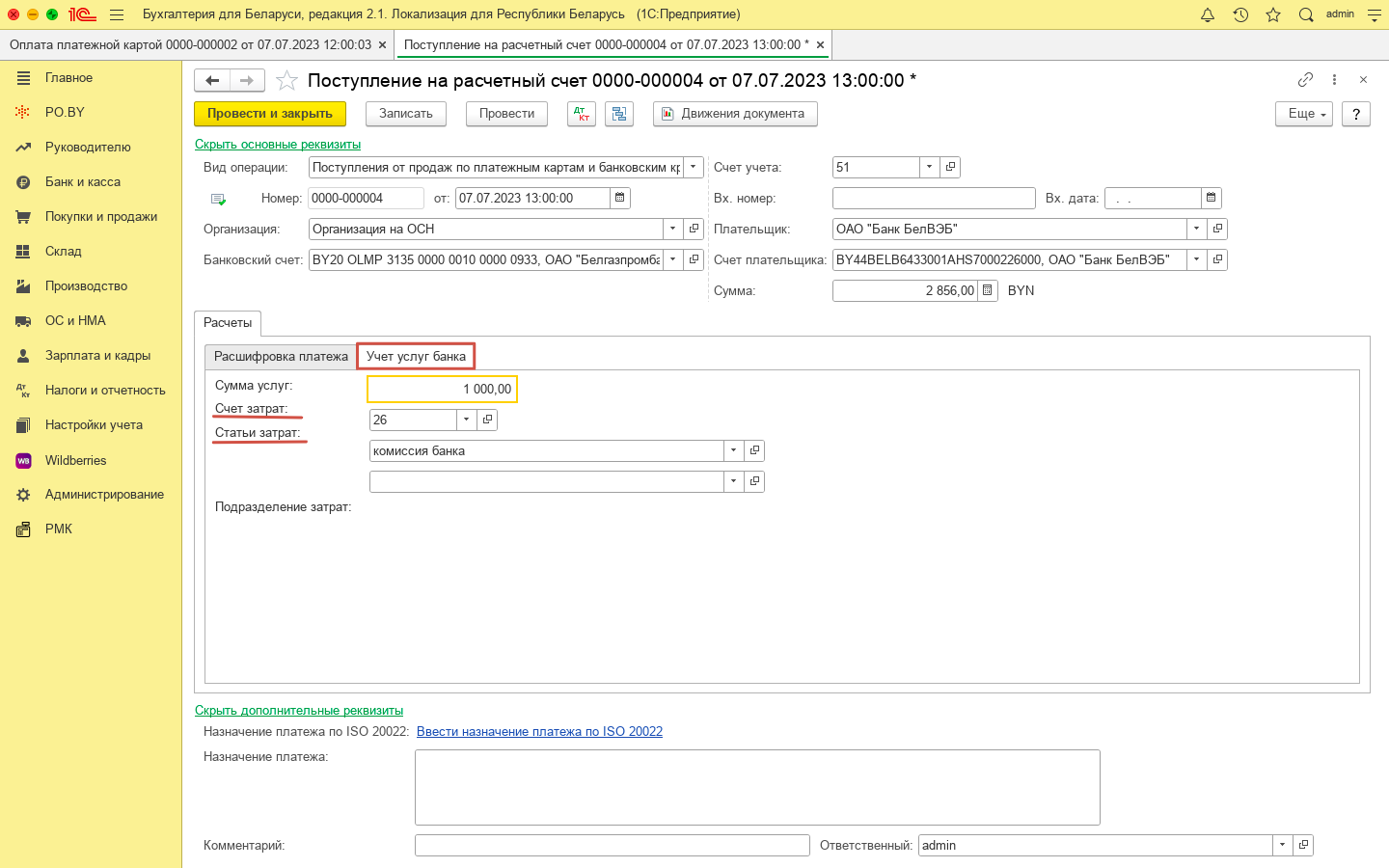Open Банковский счет record button
Screen dimensions: 1389x868
tap(694, 259)
